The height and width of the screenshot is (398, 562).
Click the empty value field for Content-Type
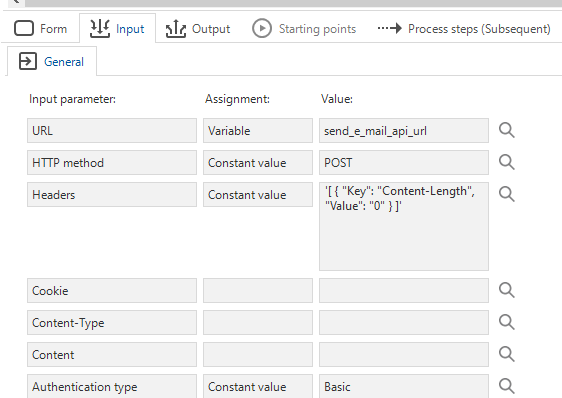coord(404,322)
